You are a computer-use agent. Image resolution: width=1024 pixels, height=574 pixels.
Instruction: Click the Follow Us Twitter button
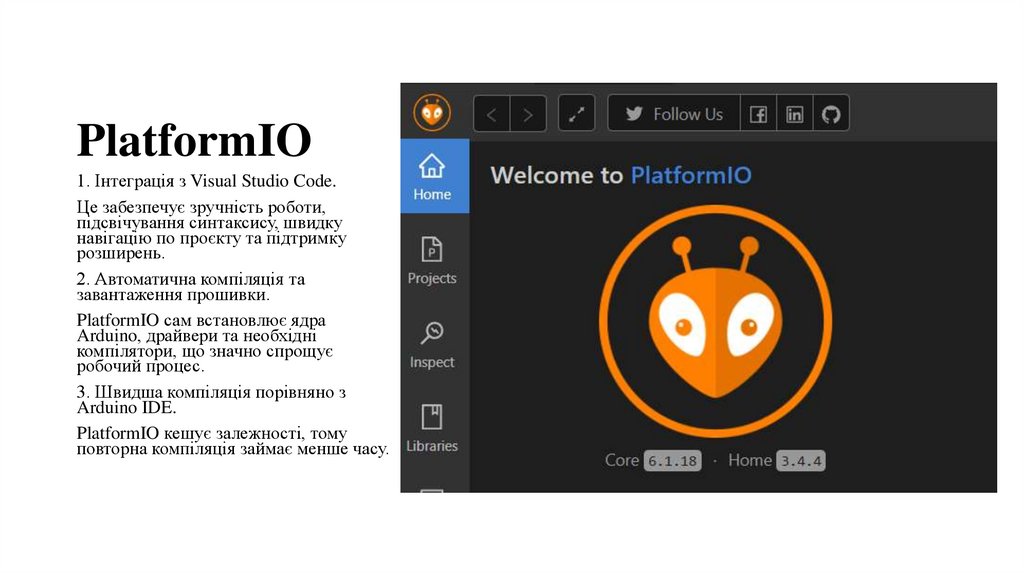[674, 114]
